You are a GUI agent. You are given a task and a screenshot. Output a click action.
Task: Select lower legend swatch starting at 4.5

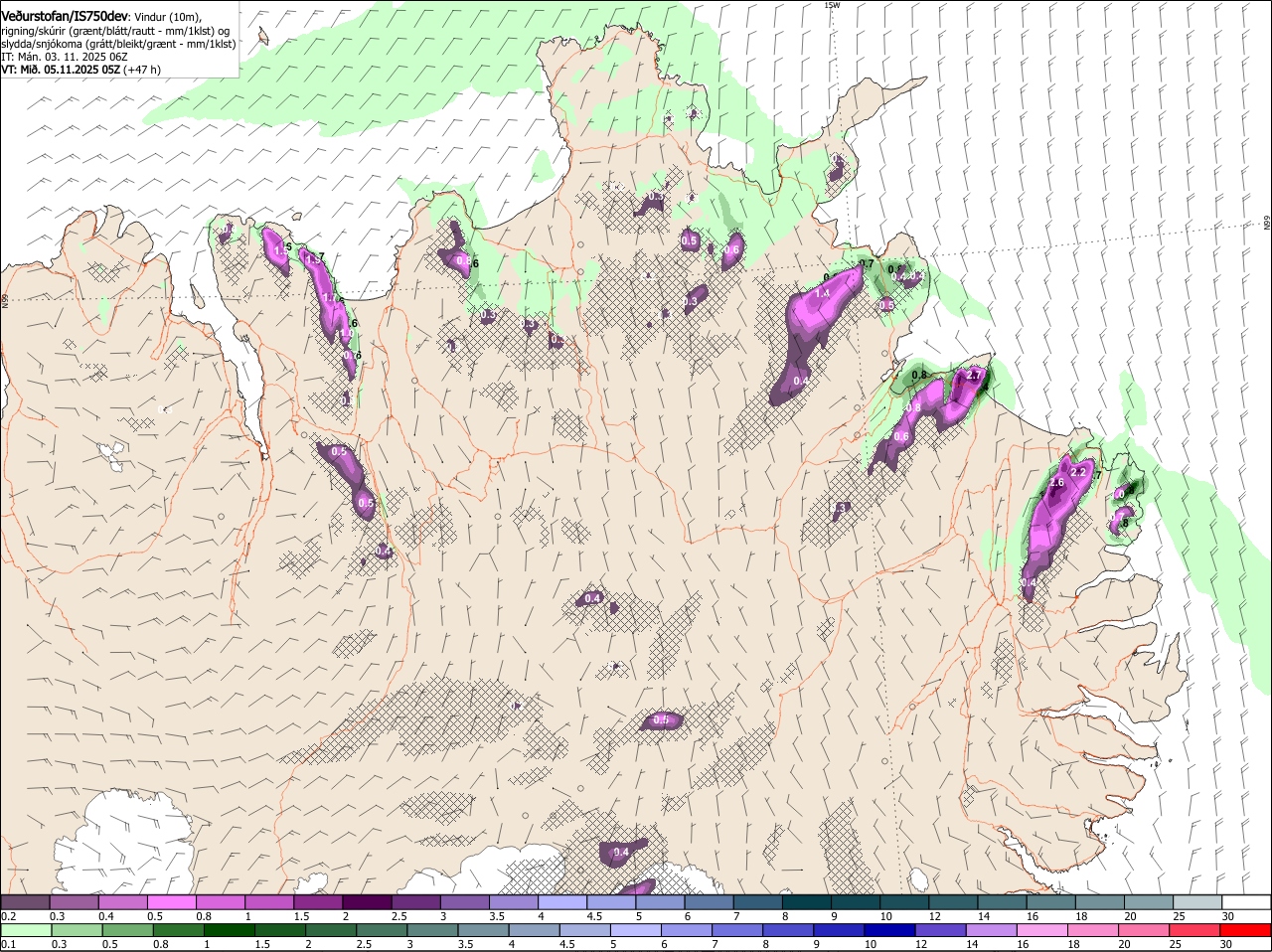tap(584, 930)
